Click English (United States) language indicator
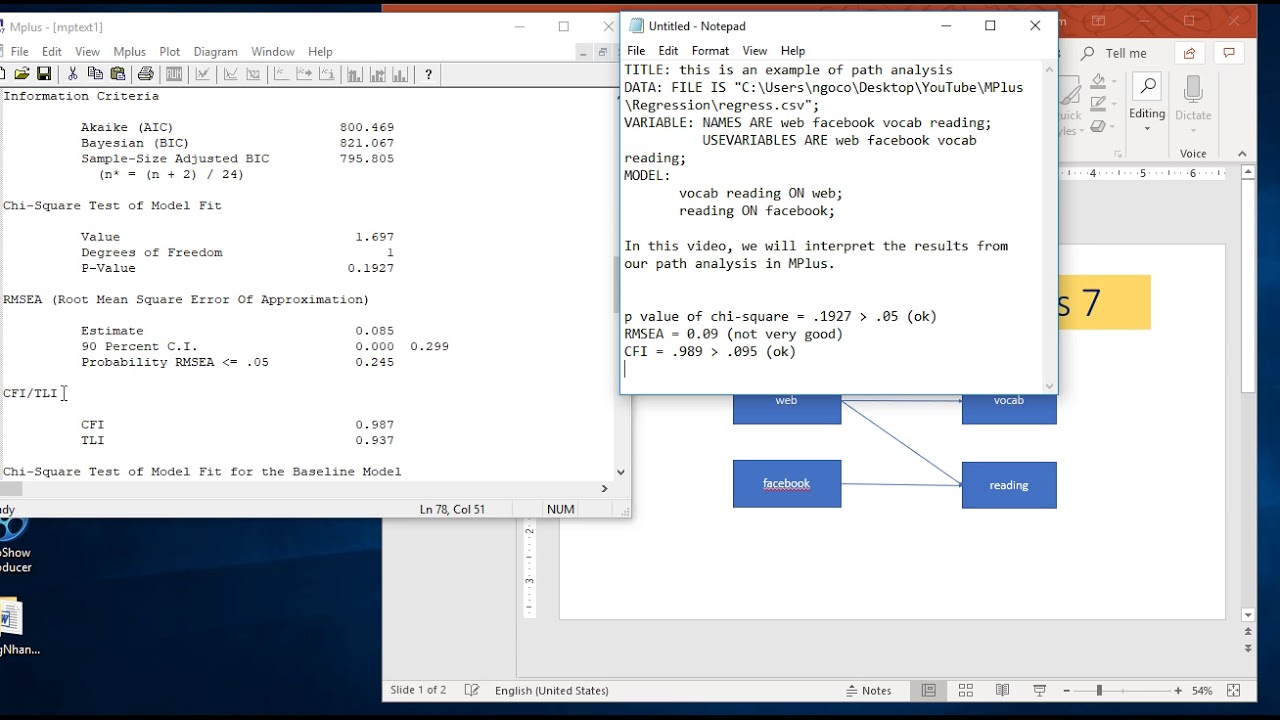 [x=552, y=691]
